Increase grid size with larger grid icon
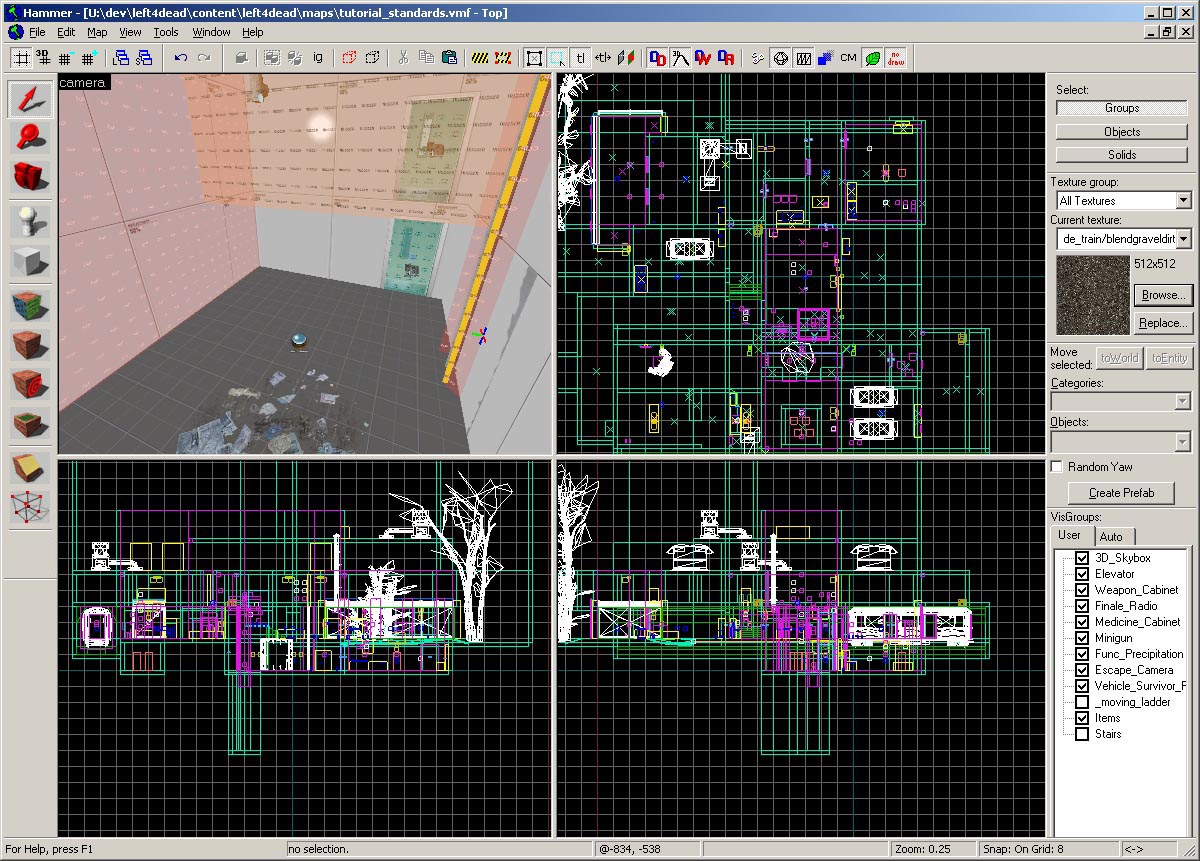Screen dimensions: 1200x861 pos(89,58)
